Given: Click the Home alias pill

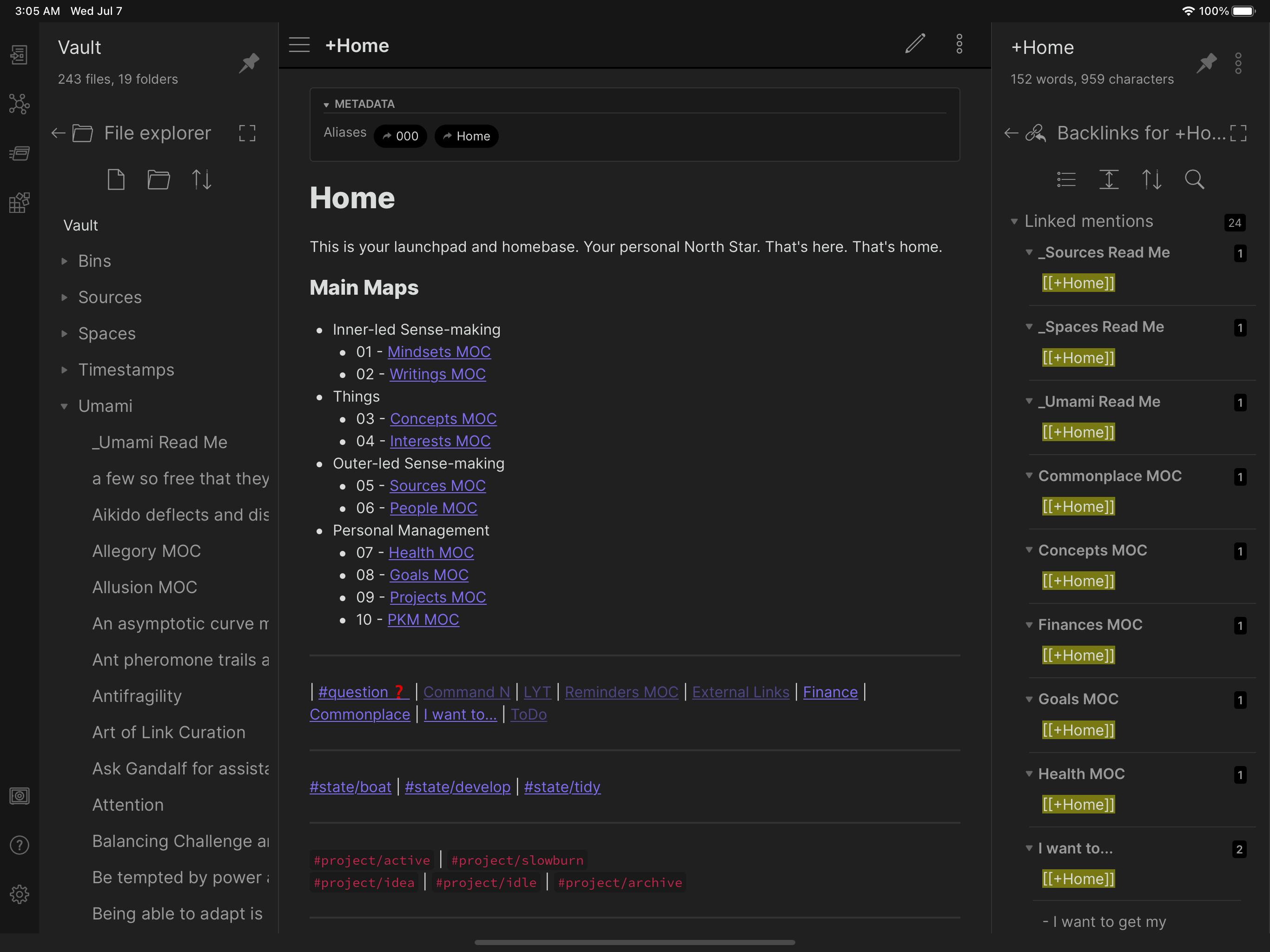Looking at the screenshot, I should (x=466, y=136).
